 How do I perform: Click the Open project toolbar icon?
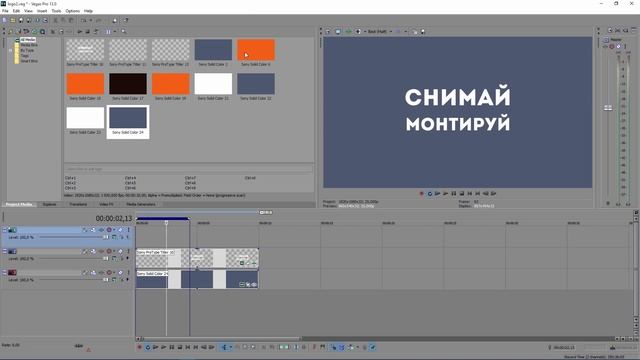point(13,20)
